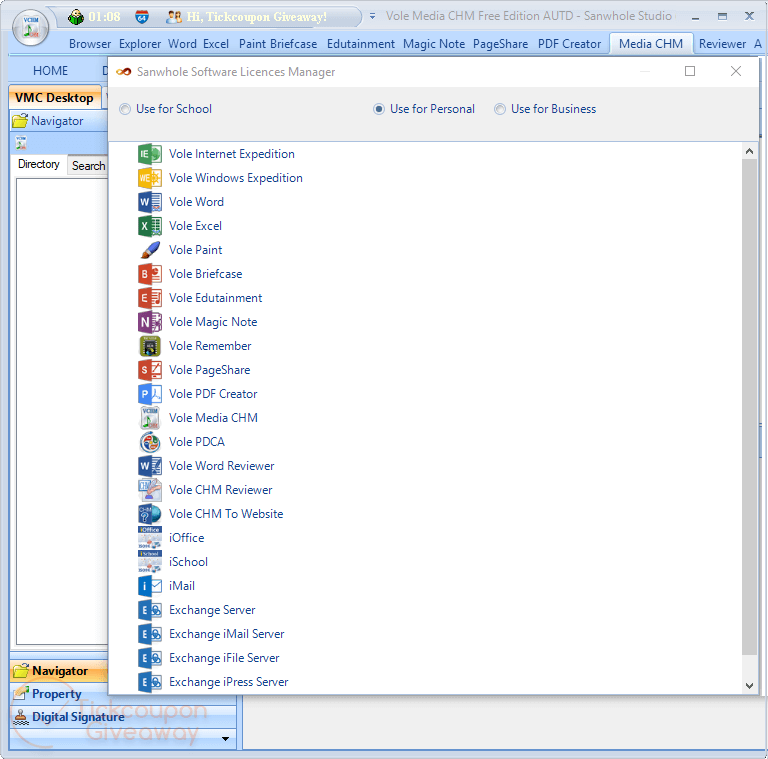Click the Vole Excel icon
This screenshot has height=759, width=768.
coord(150,226)
